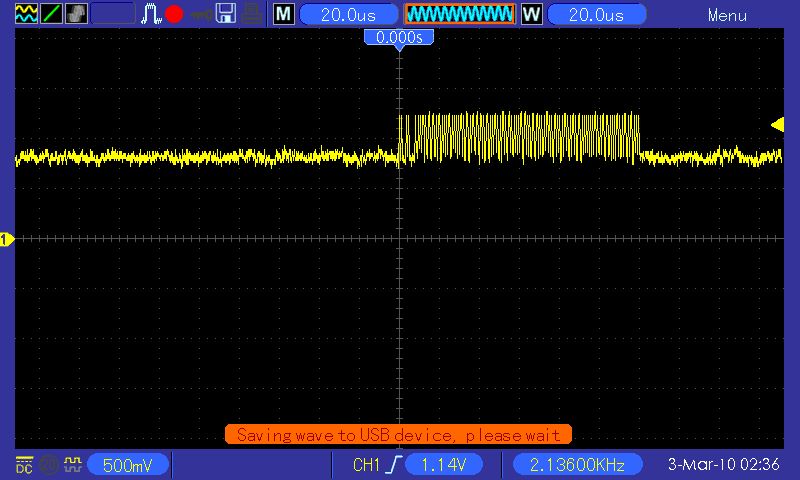Click the orange-framed waveform memory overview
This screenshot has height=480, width=800.
coord(460,14)
